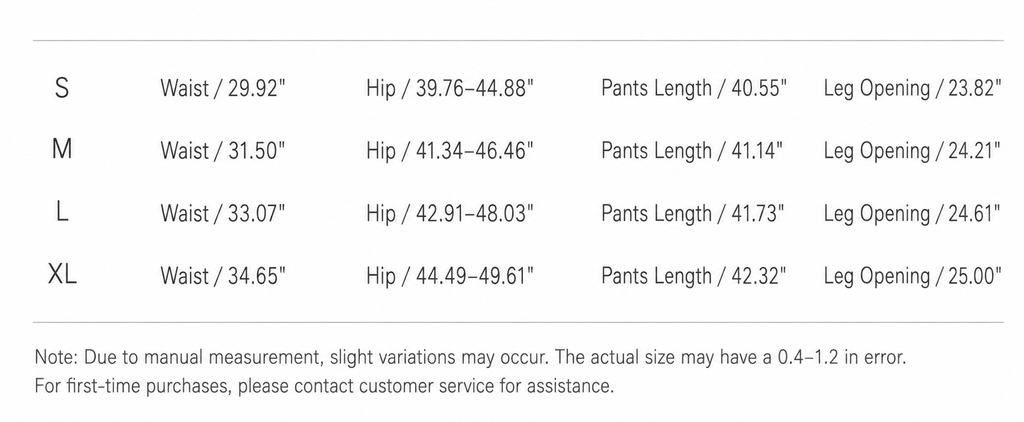Select the M size label

click(62, 150)
